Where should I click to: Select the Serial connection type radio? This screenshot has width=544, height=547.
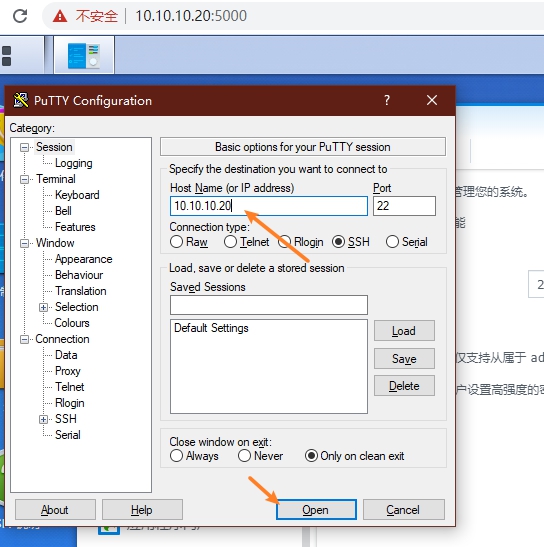pos(392,242)
